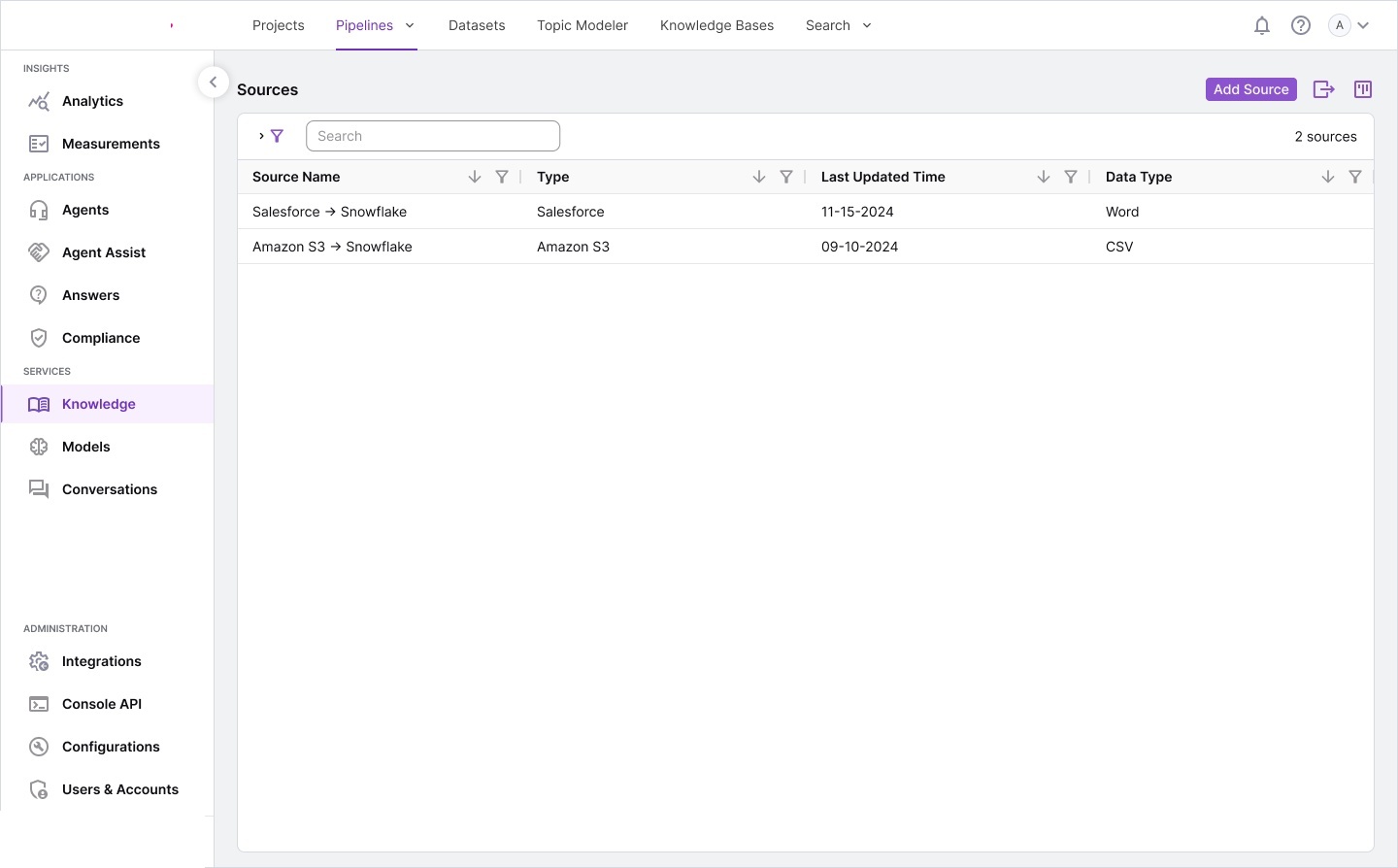Click the export sources icon
Image resolution: width=1398 pixels, height=868 pixels.
(x=1323, y=89)
